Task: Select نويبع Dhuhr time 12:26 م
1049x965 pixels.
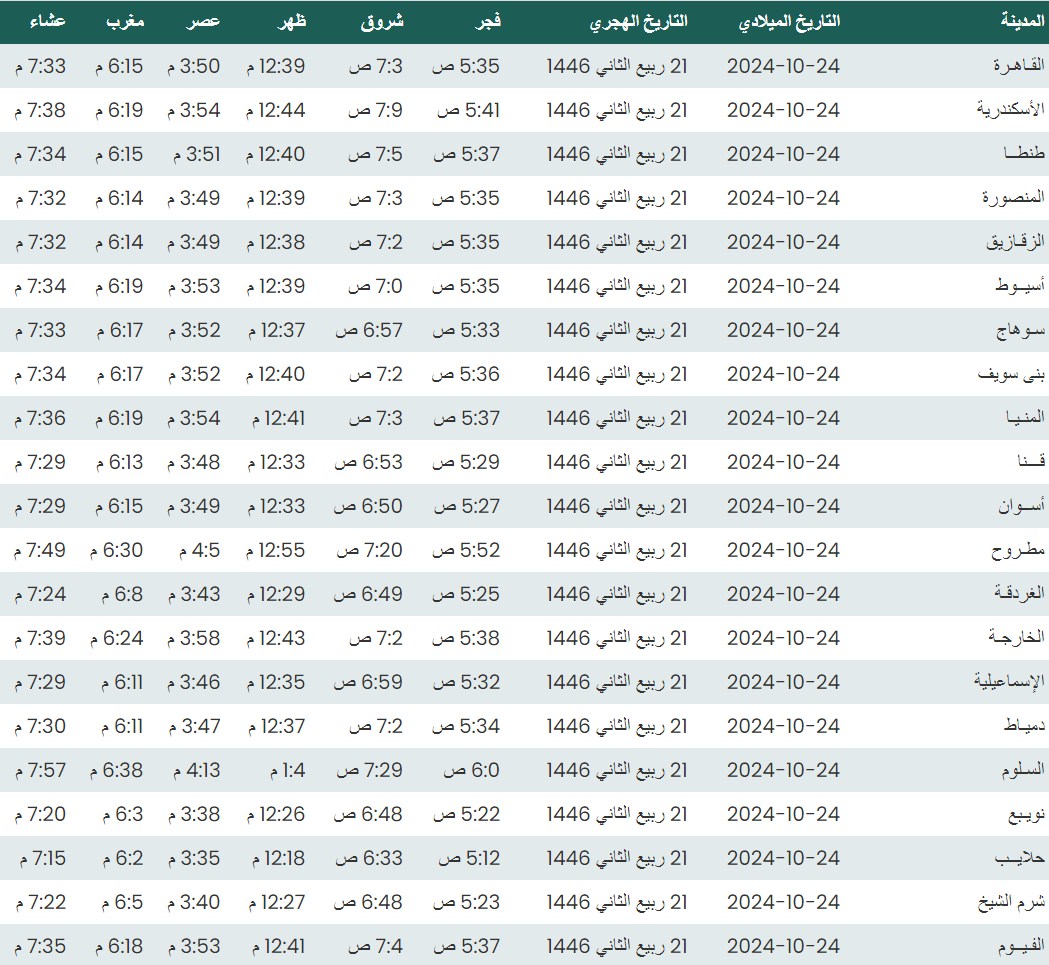Action: coord(275,814)
